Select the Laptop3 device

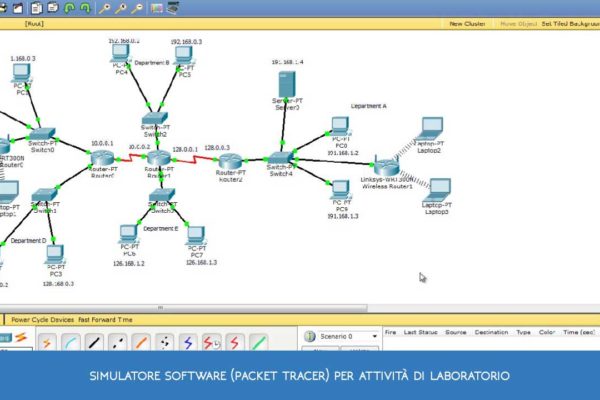[439, 190]
